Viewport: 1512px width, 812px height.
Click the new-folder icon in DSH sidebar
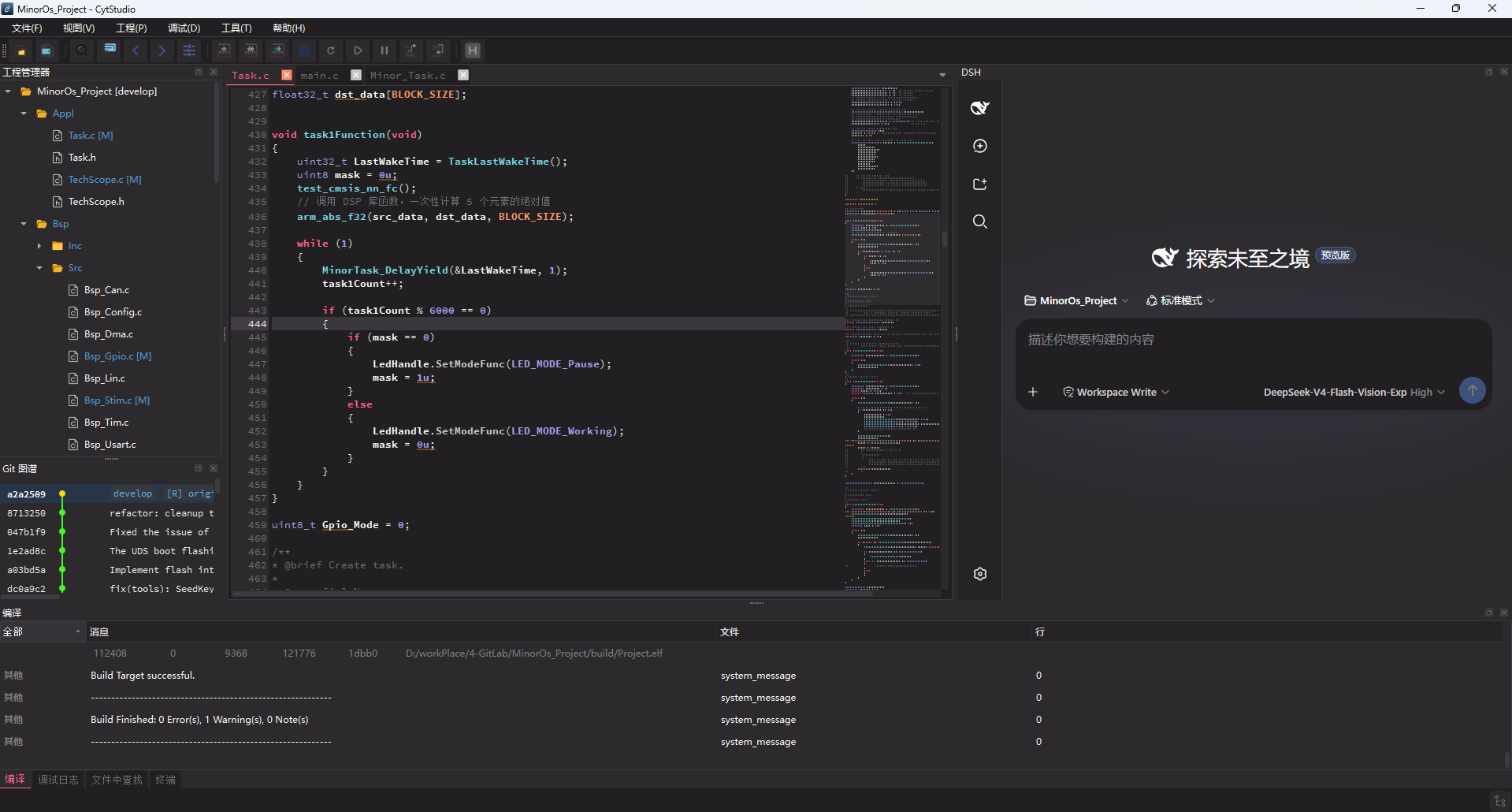980,184
